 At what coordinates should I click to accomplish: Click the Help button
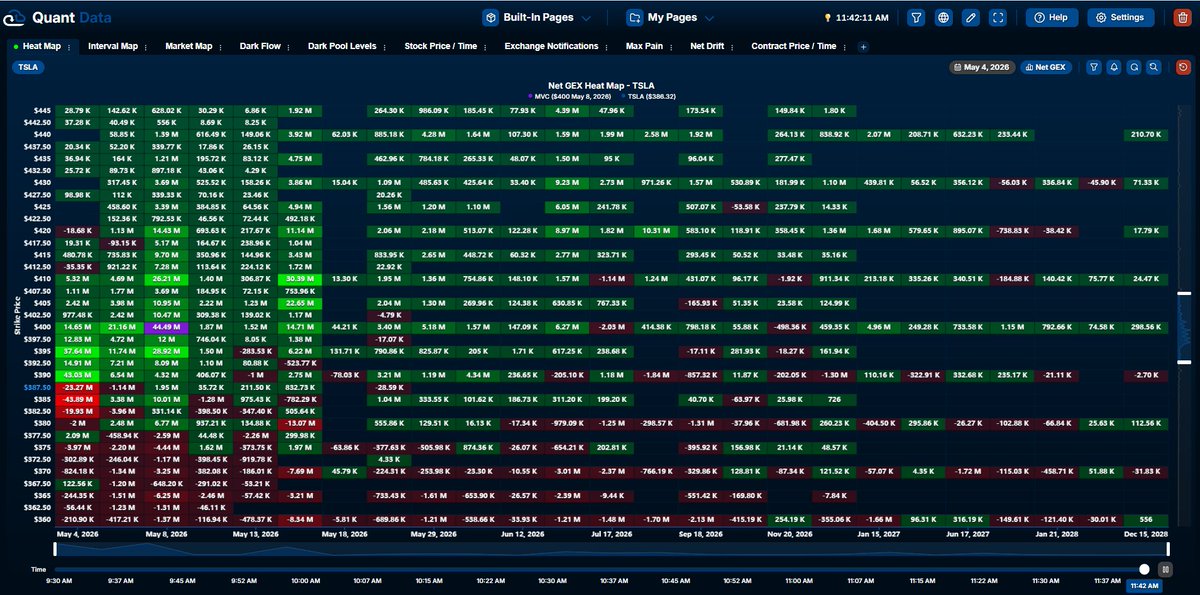[1052, 17]
